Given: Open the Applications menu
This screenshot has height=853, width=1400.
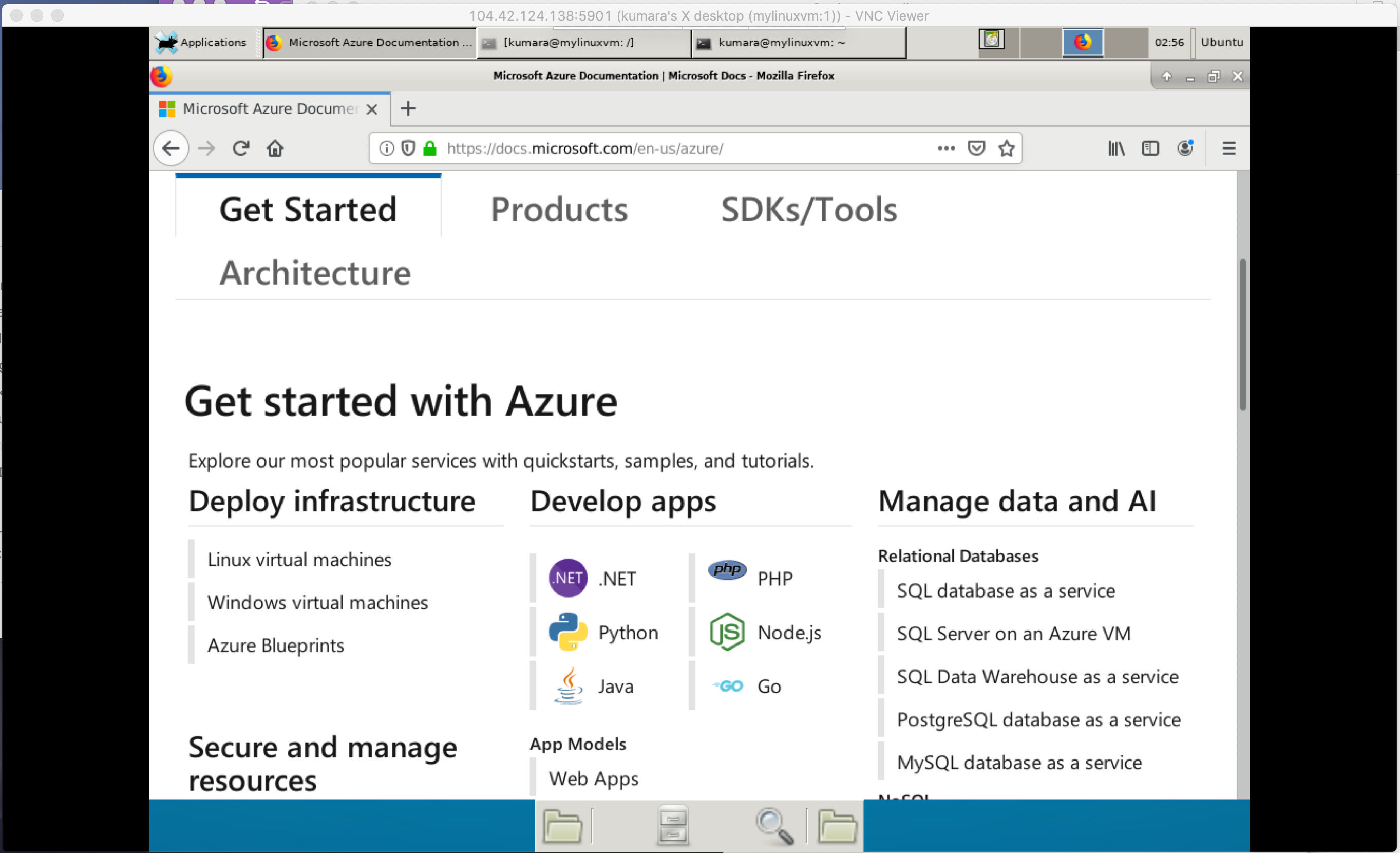Looking at the screenshot, I should [201, 43].
